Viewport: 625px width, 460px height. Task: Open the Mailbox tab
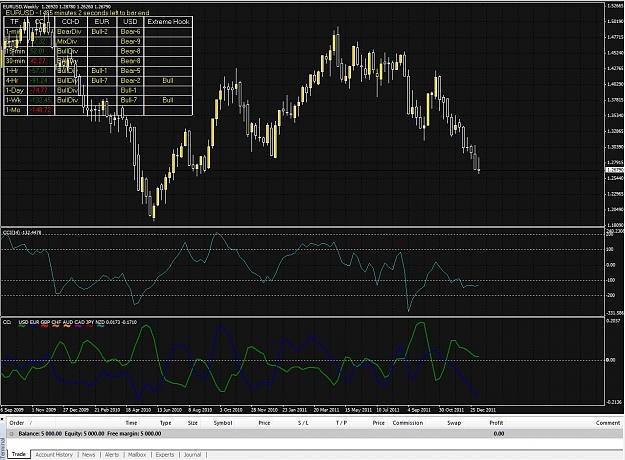(x=137, y=454)
